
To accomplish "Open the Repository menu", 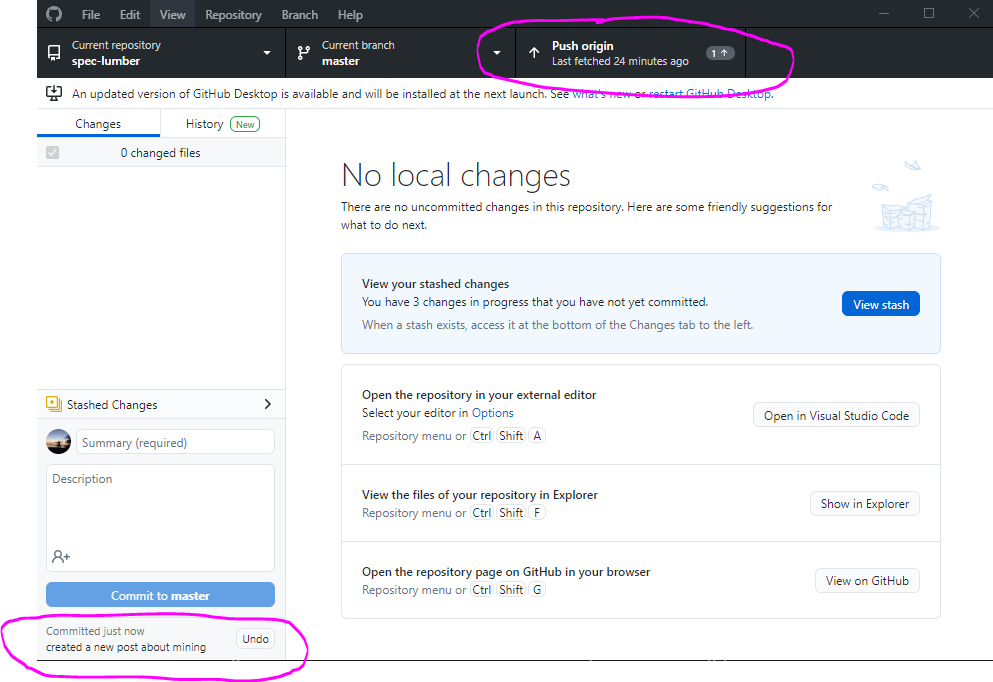I will point(233,15).
